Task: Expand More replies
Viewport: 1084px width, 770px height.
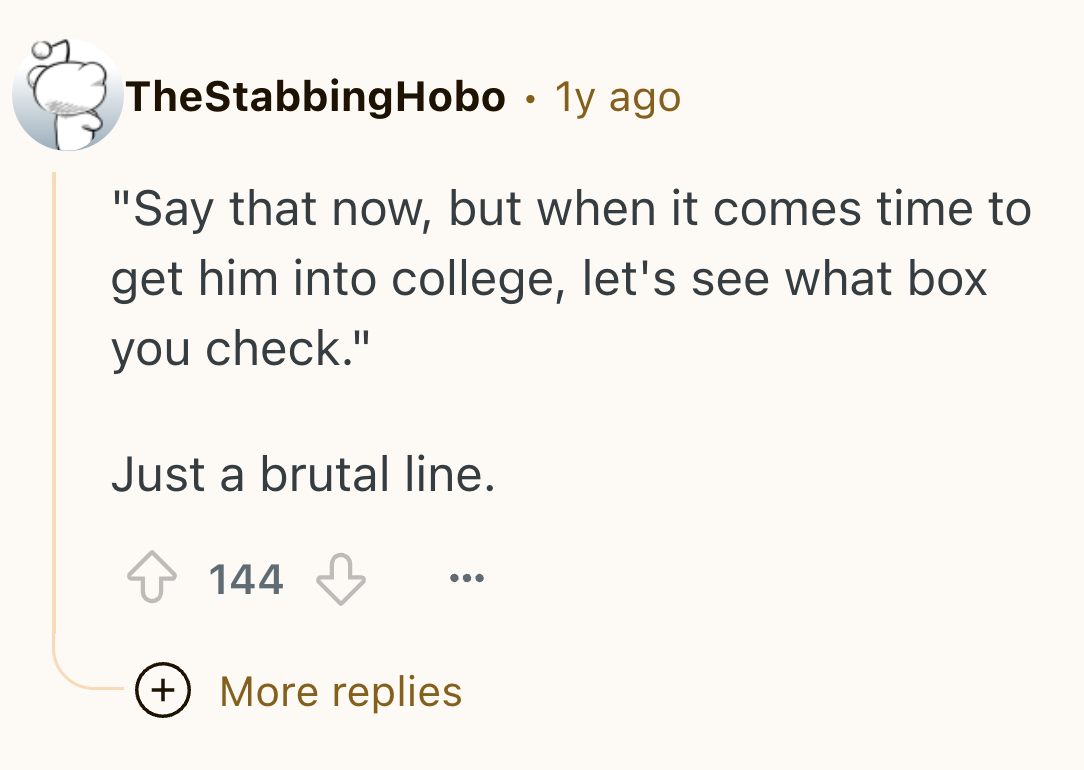Action: pyautogui.click(x=340, y=691)
